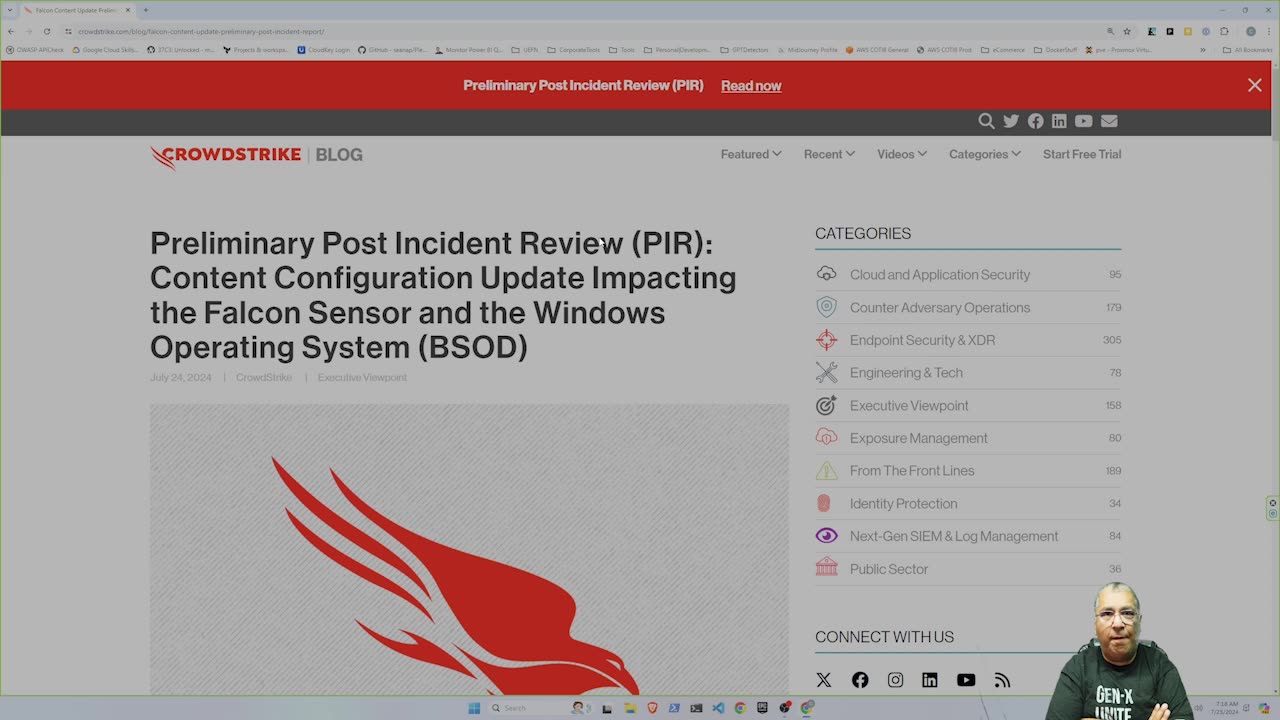This screenshot has height=720, width=1280.
Task: Click the browser reload button
Action: [x=46, y=31]
